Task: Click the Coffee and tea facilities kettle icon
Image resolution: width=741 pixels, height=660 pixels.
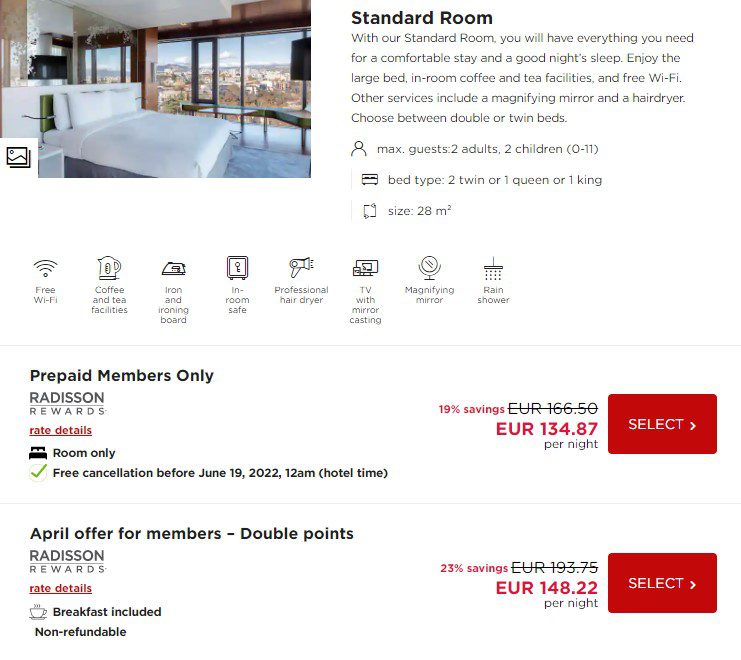Action: (109, 268)
